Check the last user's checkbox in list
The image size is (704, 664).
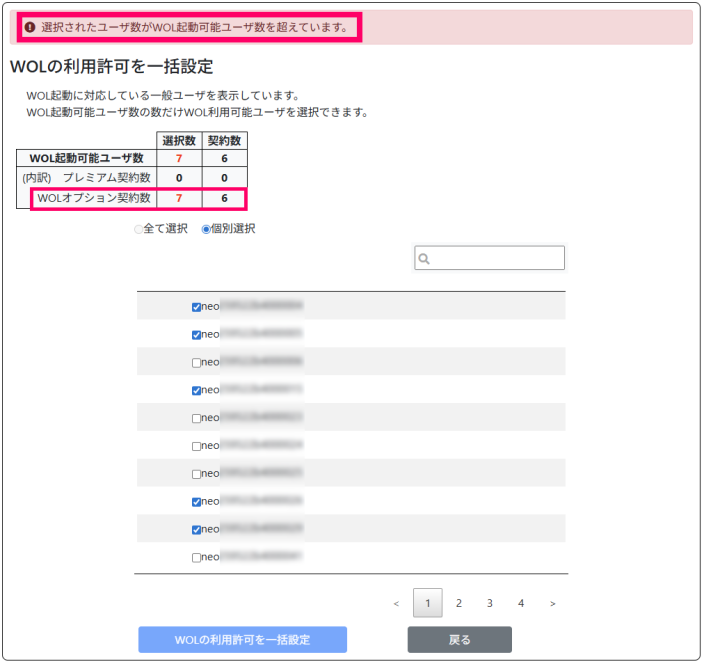click(196, 558)
